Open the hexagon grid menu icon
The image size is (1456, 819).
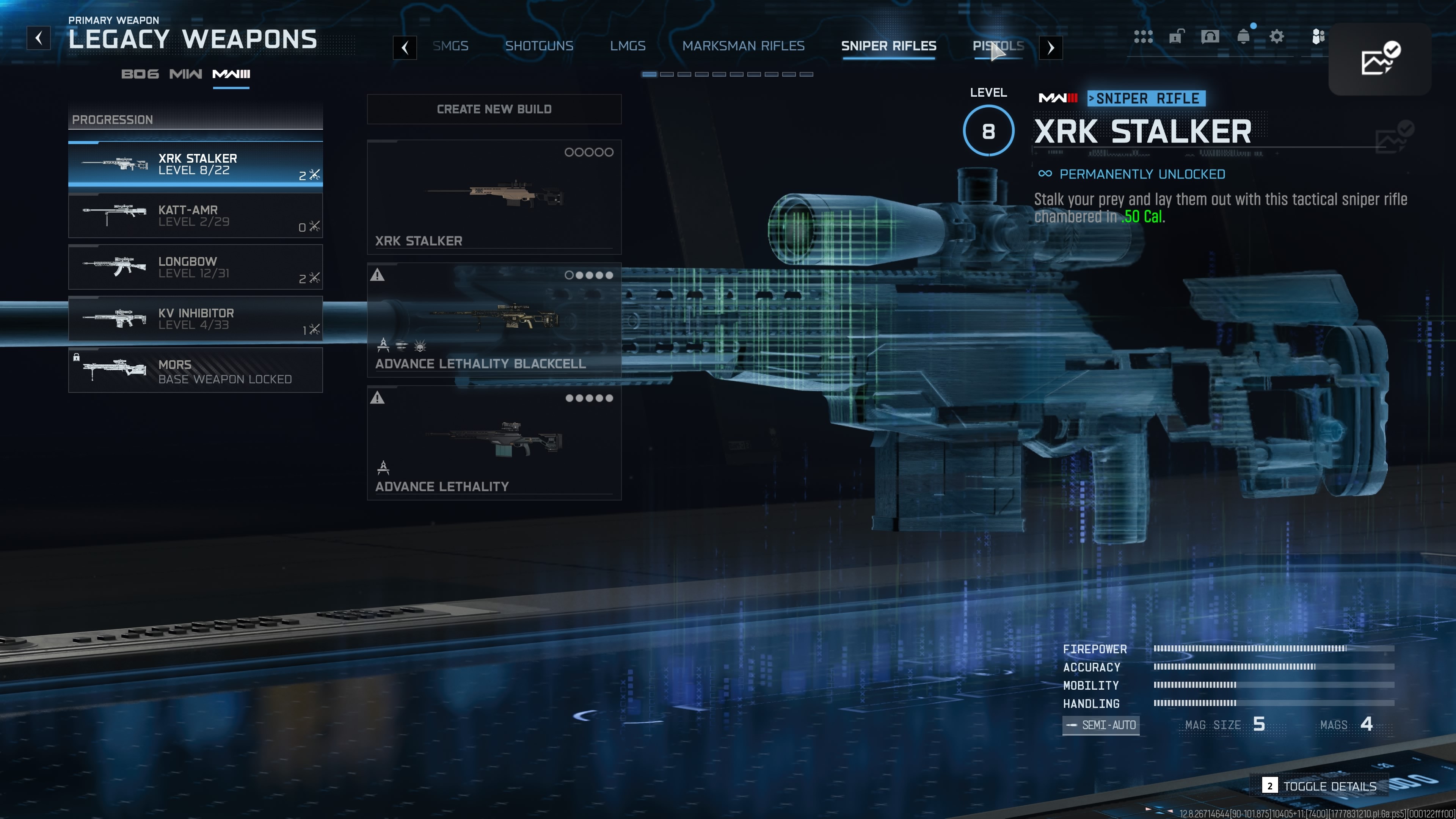[x=1143, y=37]
